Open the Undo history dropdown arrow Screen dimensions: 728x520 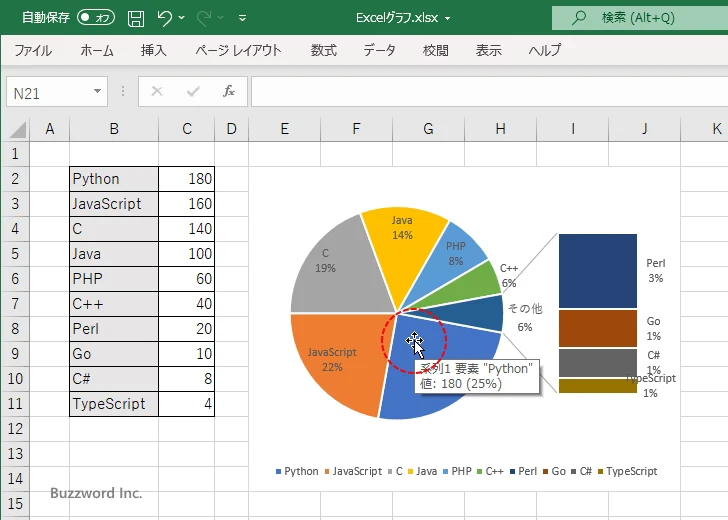point(183,17)
